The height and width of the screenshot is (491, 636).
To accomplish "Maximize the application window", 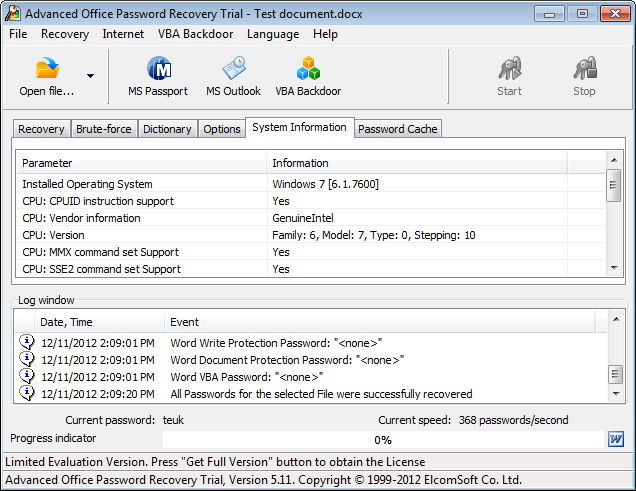I will point(582,14).
